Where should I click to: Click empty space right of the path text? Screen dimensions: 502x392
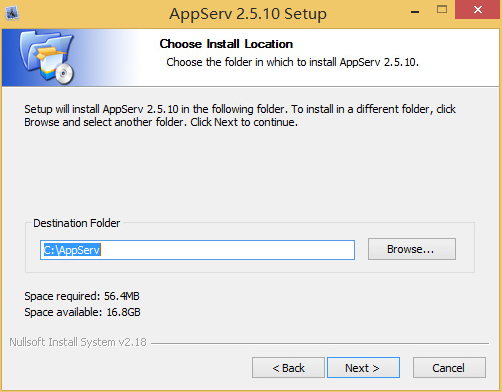click(x=227, y=250)
